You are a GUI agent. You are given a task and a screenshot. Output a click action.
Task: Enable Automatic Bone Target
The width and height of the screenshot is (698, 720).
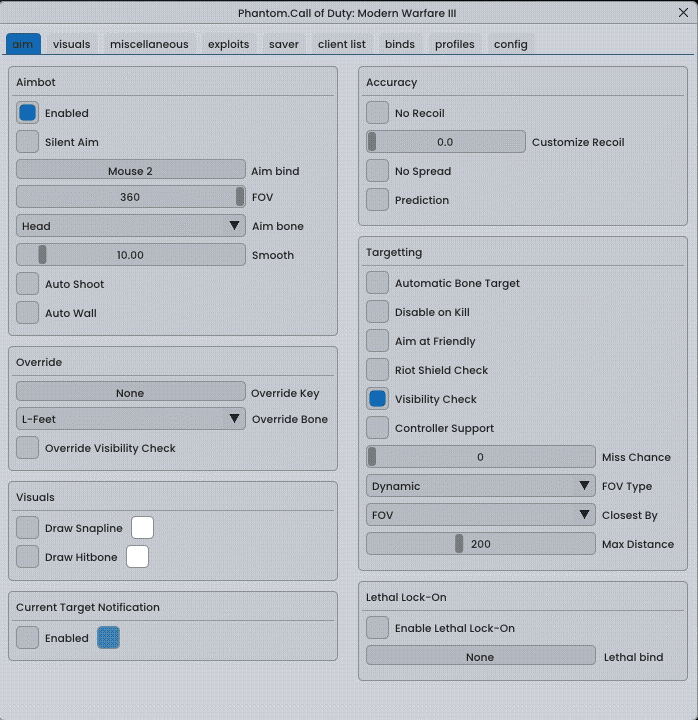point(377,283)
